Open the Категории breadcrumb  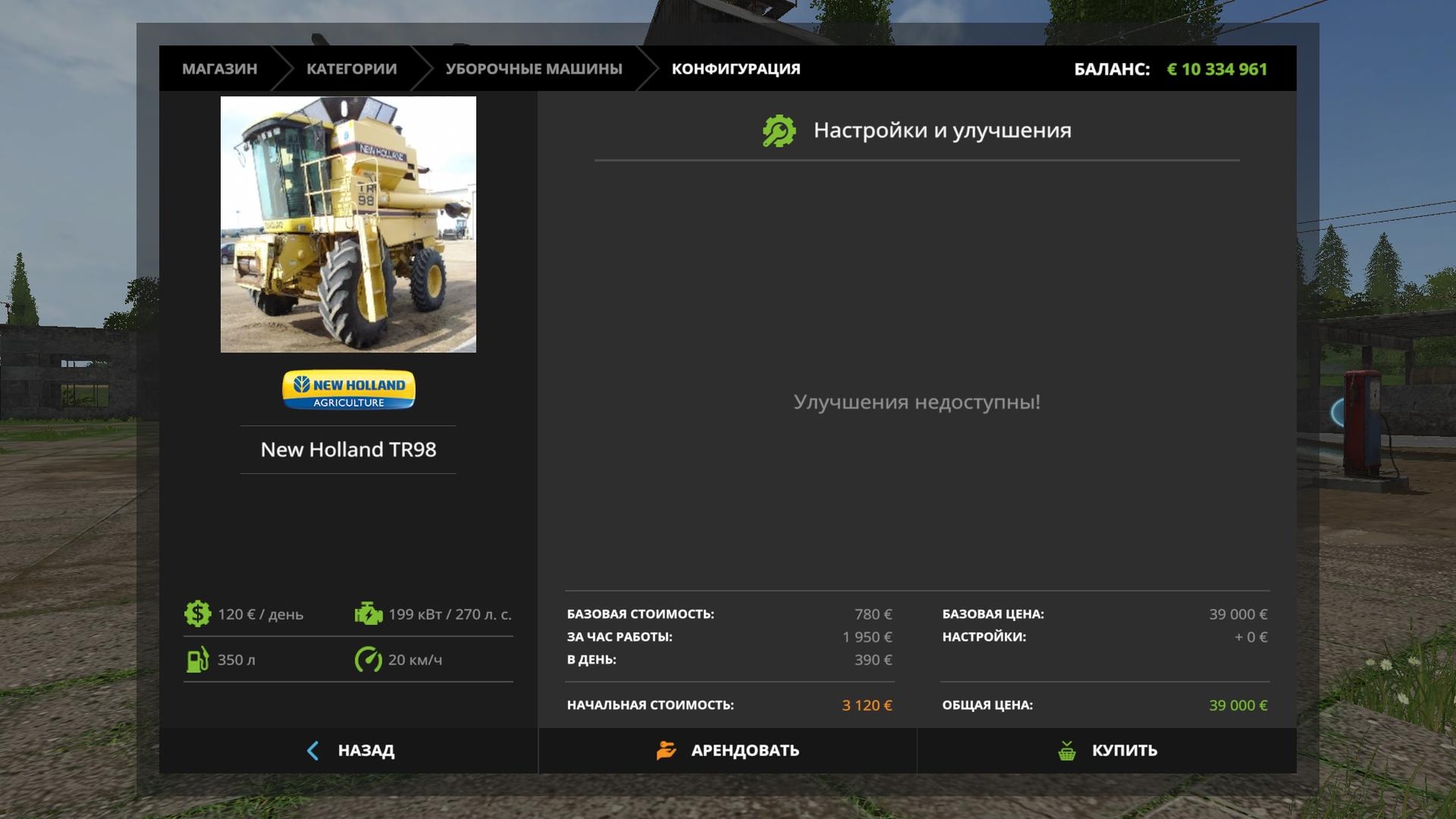(351, 69)
